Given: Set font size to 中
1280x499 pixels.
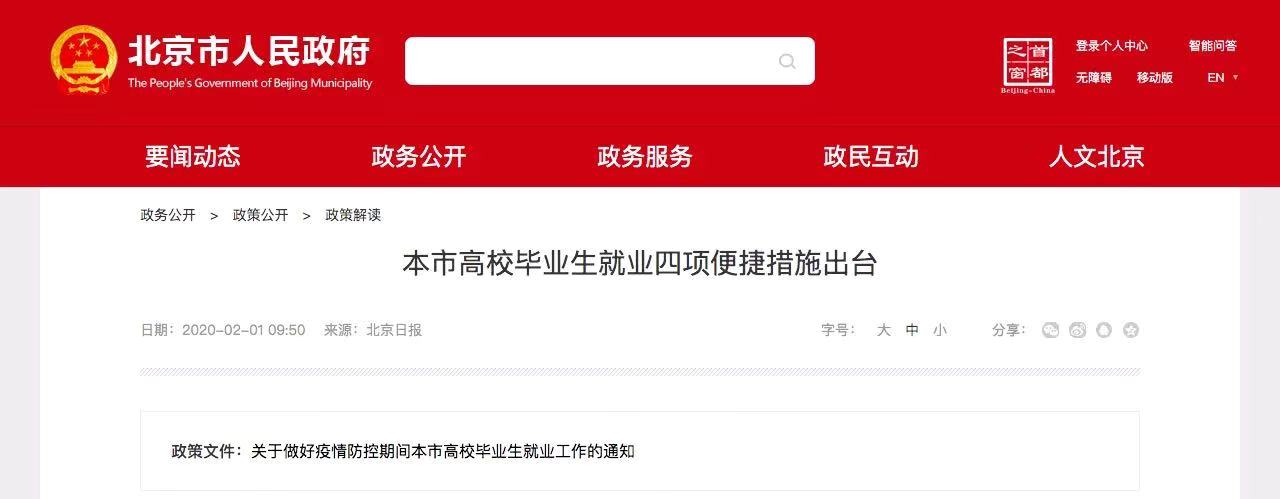Looking at the screenshot, I should point(912,330).
